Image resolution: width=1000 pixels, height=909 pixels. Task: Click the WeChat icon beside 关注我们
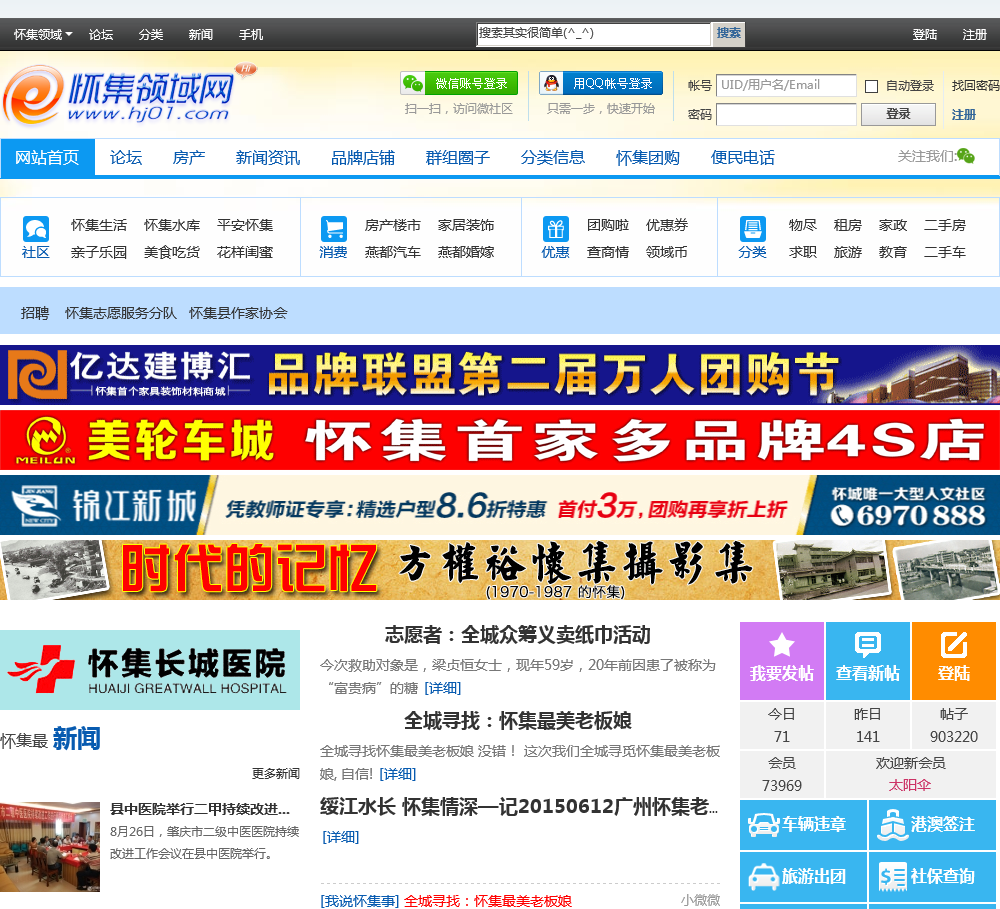(x=966, y=156)
